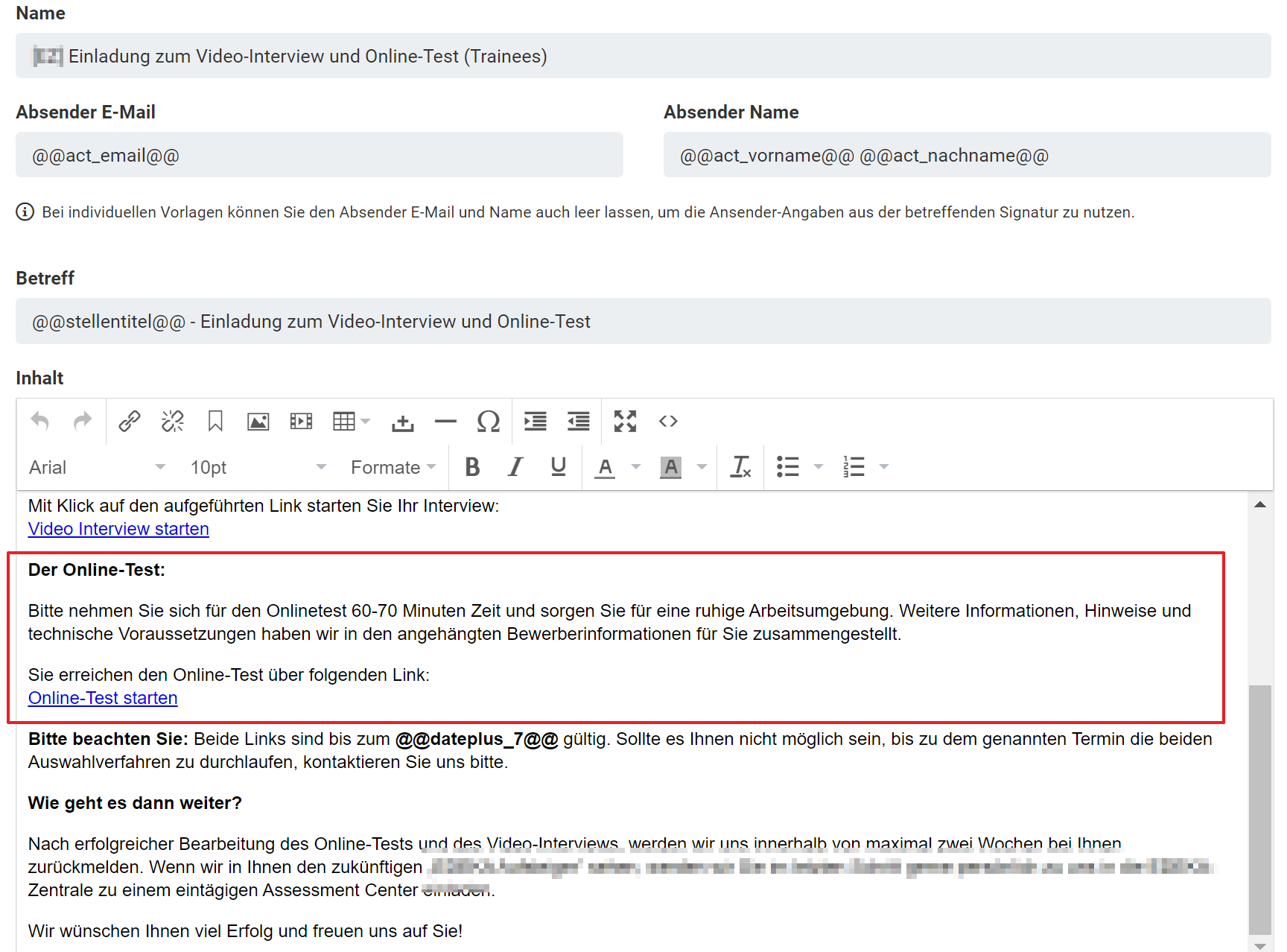1287x952 pixels.
Task: Toggle underline formatting
Action: tap(559, 467)
